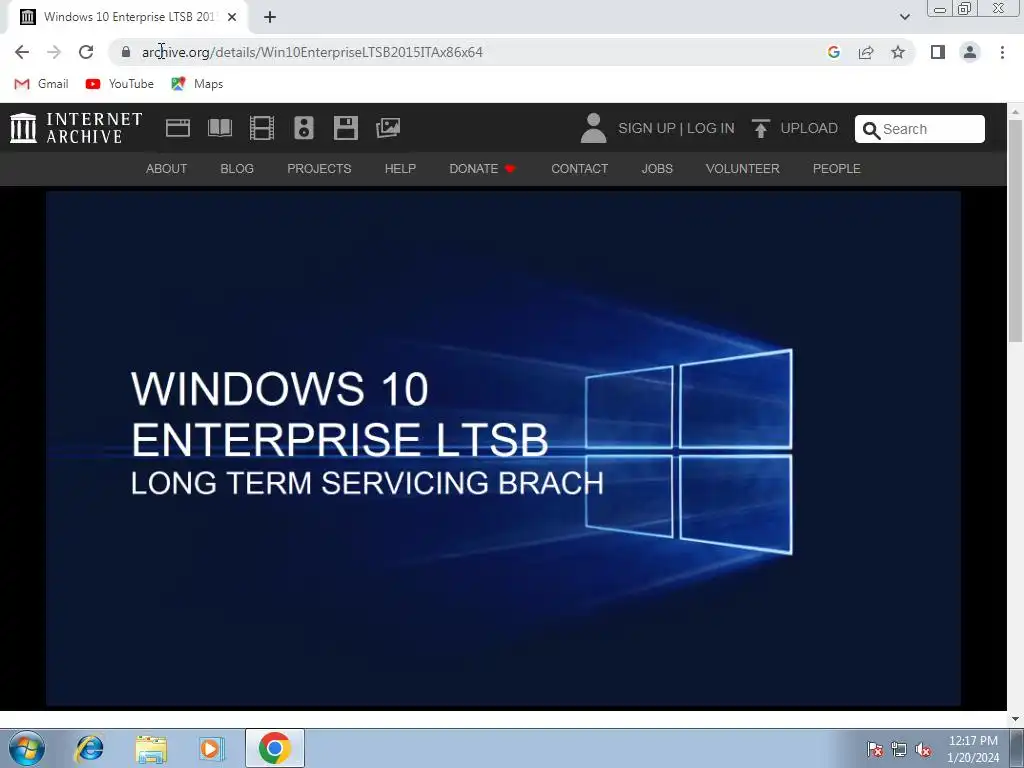The width and height of the screenshot is (1024, 768).
Task: Open the VOLUNTEER menu item
Action: coord(743,168)
